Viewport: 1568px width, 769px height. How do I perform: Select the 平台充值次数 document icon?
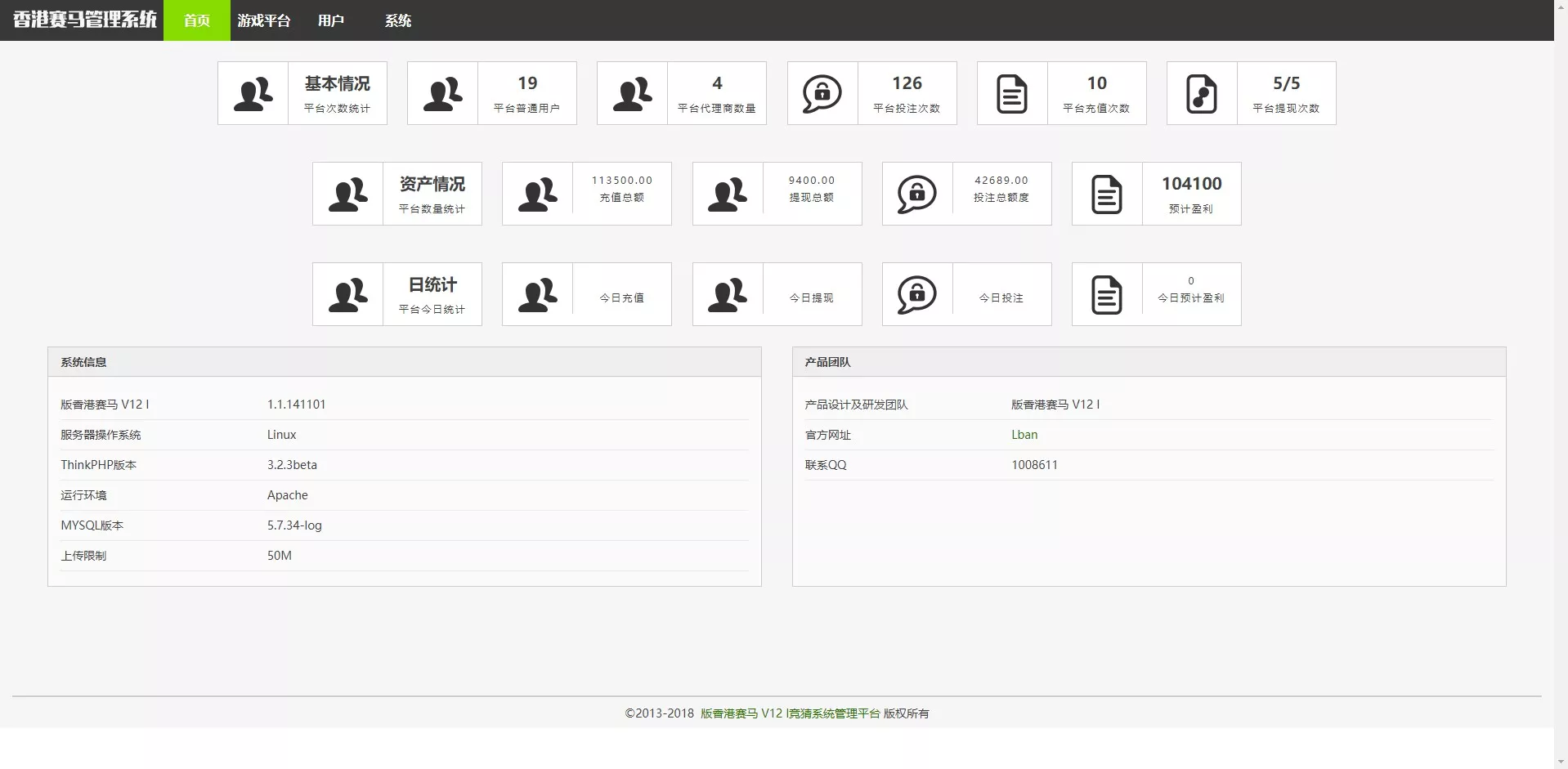pyautogui.click(x=1012, y=93)
